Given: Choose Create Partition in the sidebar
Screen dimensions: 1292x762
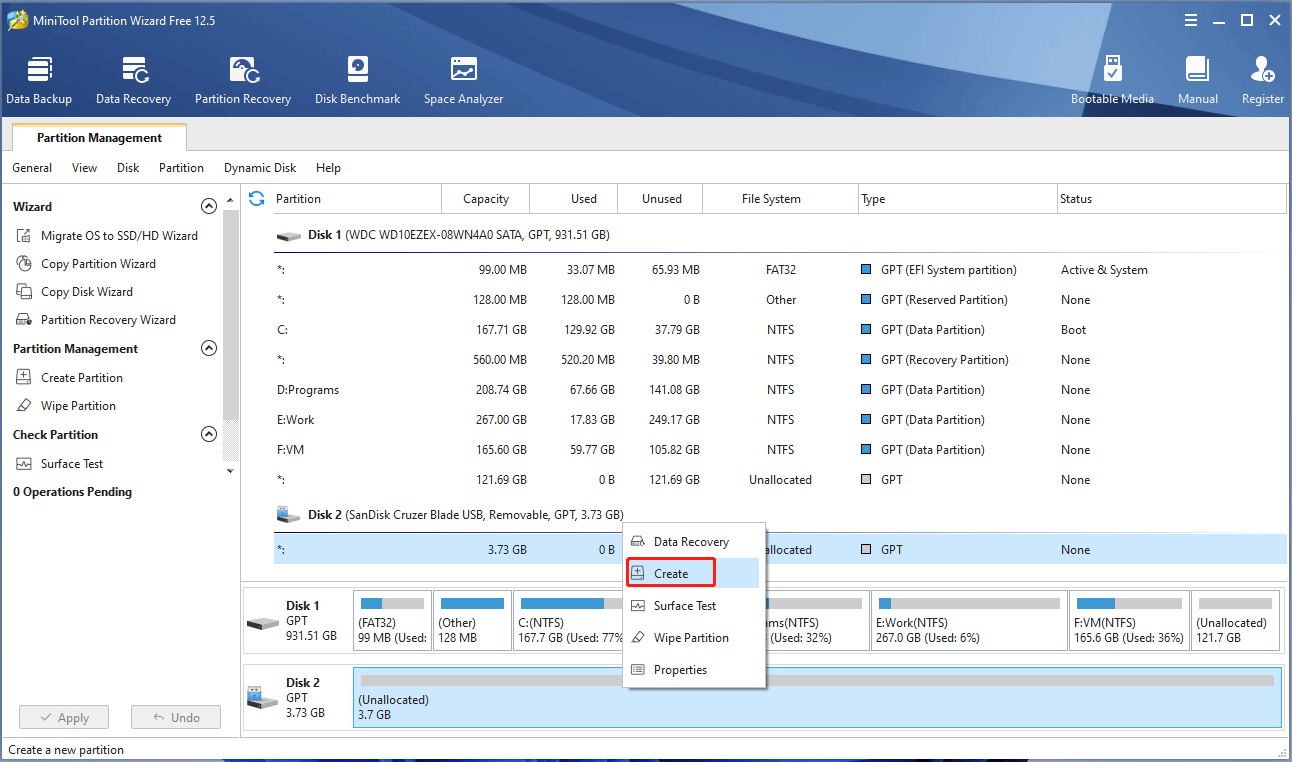Looking at the screenshot, I should pos(69,378).
